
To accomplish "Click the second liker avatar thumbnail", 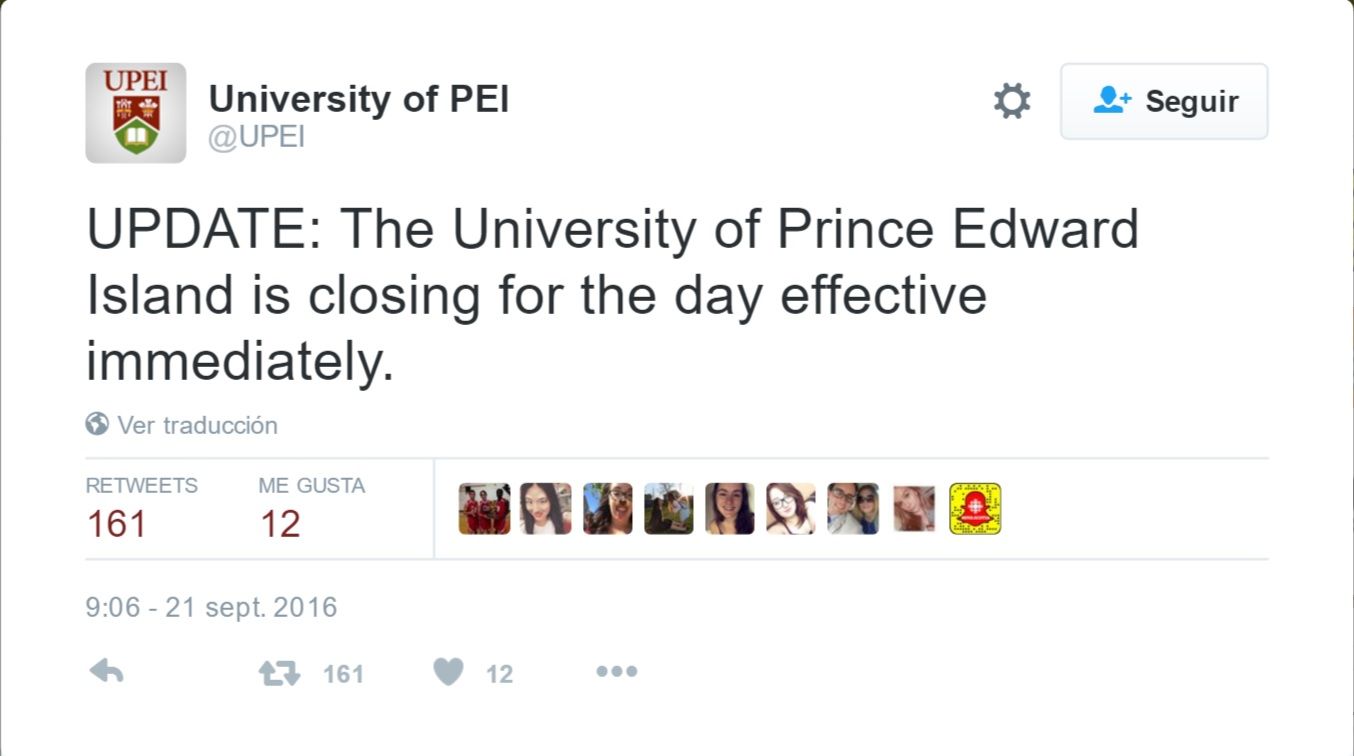I will (x=546, y=509).
